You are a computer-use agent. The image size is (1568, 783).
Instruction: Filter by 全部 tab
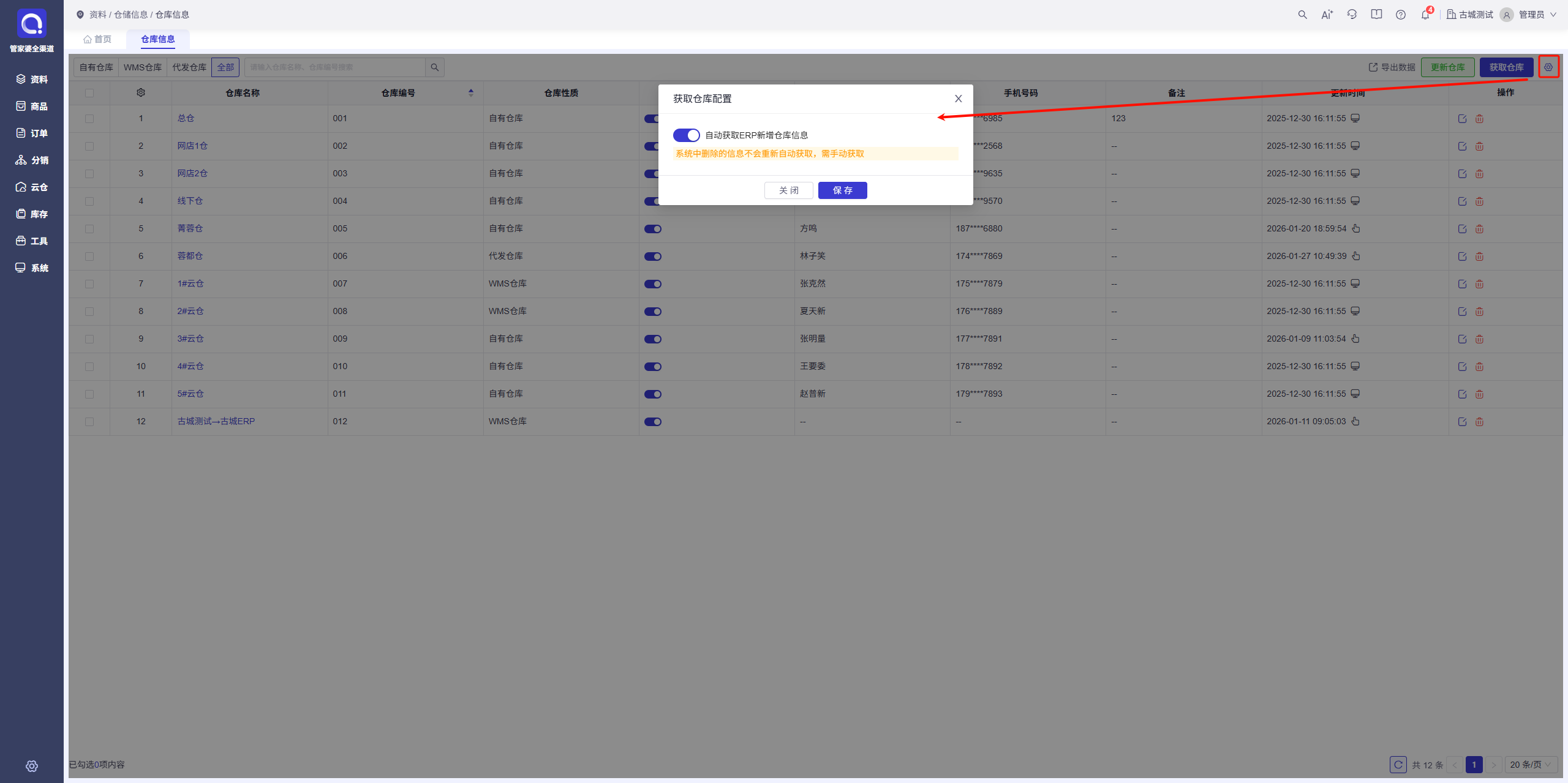[225, 67]
